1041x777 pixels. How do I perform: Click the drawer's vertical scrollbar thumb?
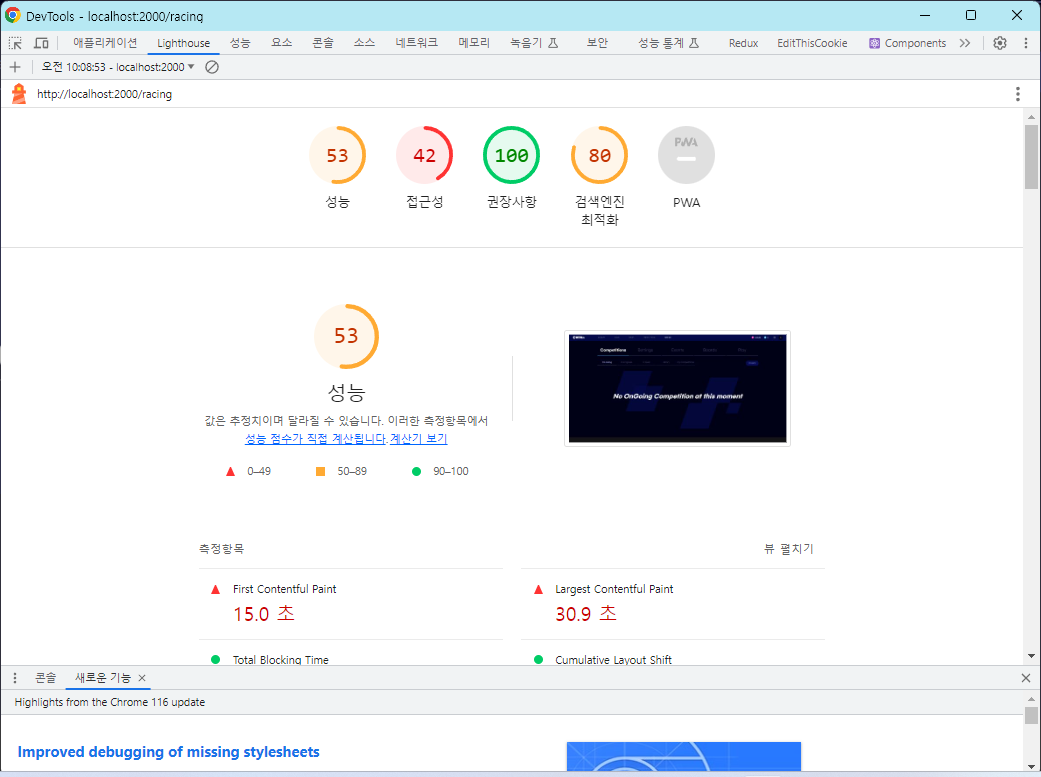pos(1031,715)
